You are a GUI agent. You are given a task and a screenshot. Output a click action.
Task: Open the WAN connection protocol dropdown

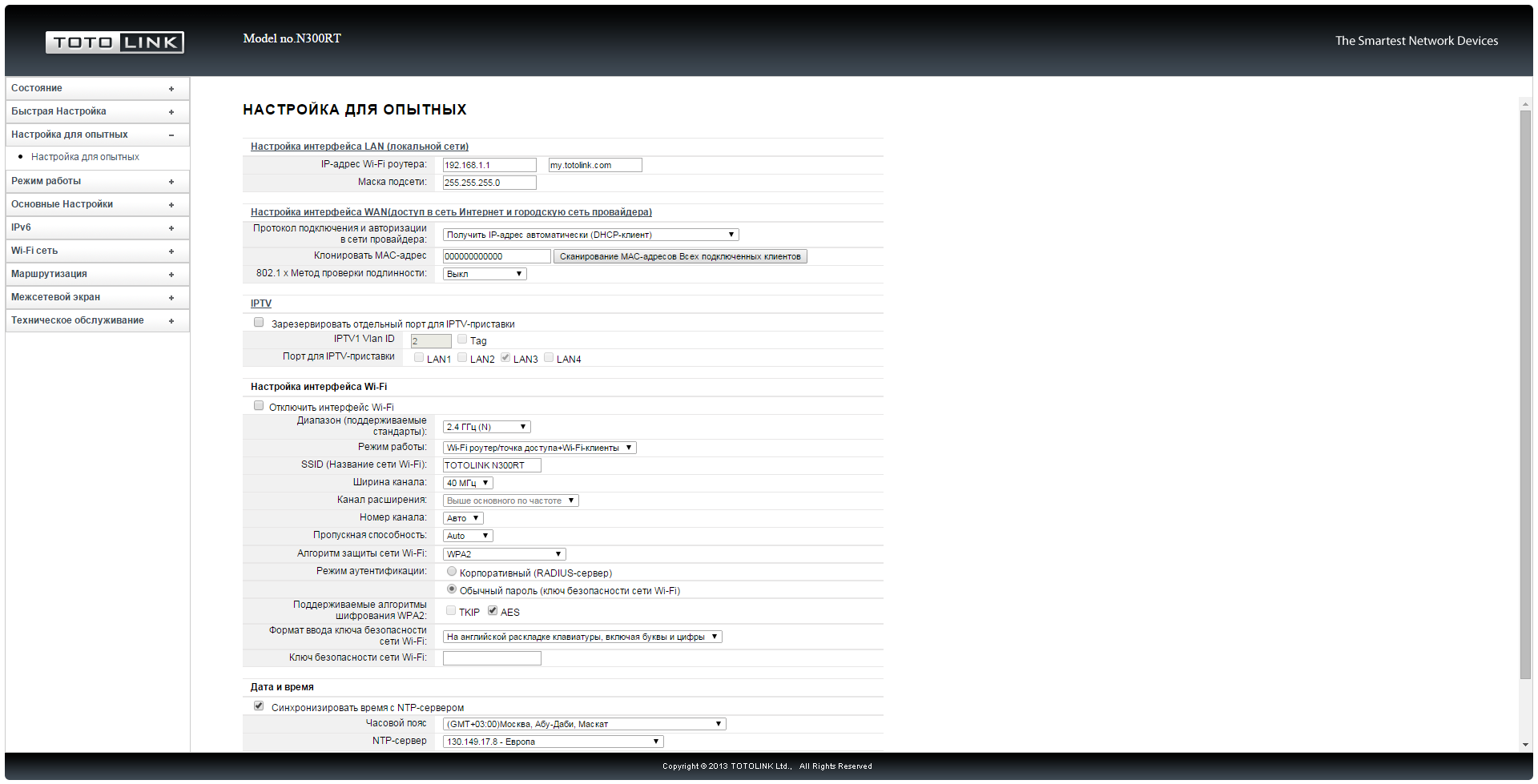(x=590, y=235)
